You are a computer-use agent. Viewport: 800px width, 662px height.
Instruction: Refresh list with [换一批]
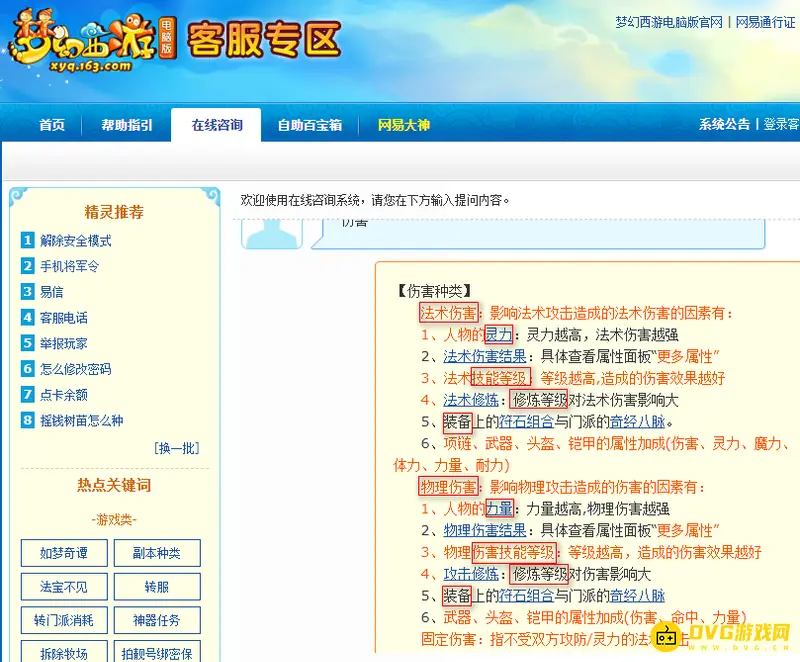click(x=177, y=448)
